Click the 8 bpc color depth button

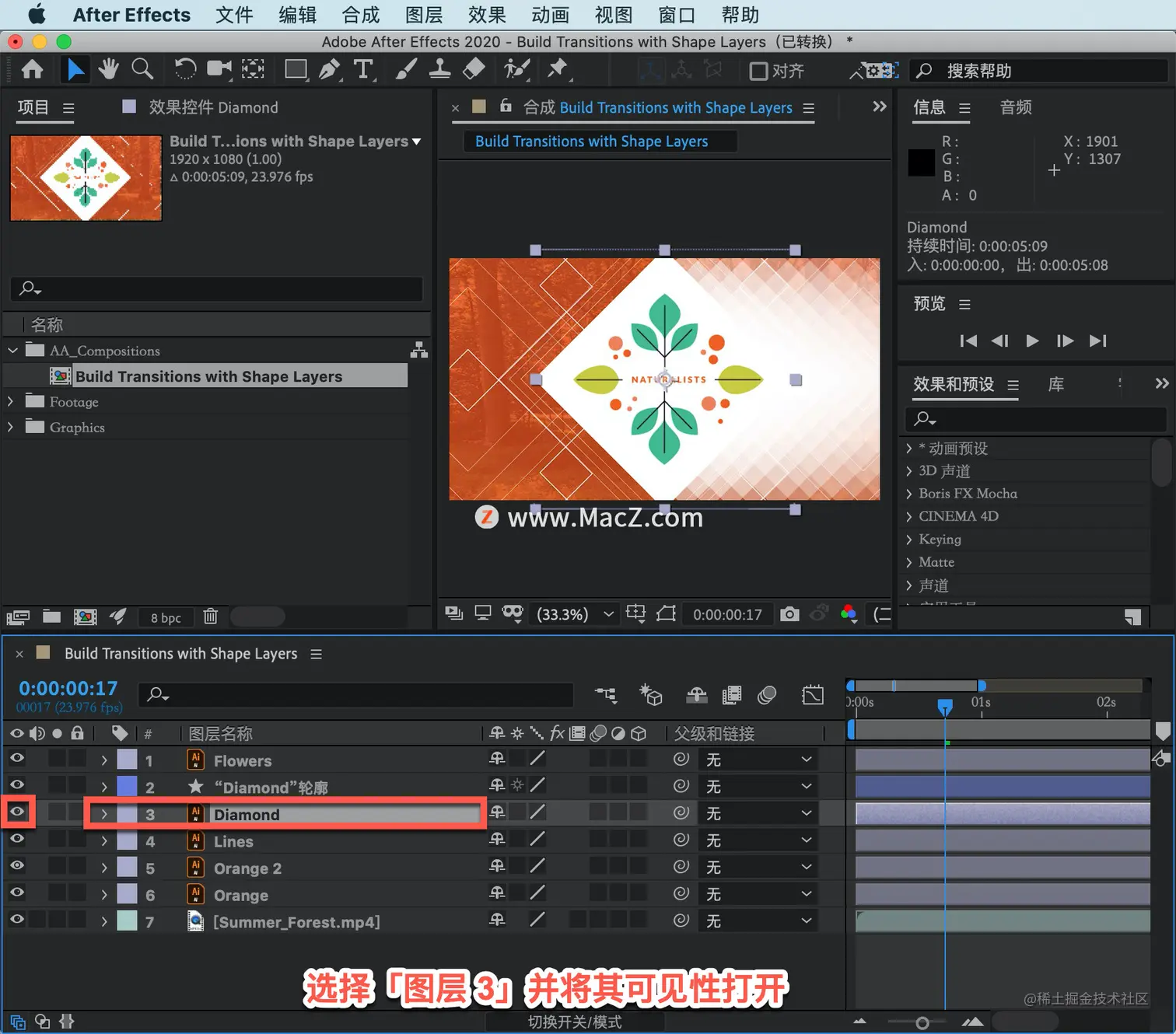point(166,617)
